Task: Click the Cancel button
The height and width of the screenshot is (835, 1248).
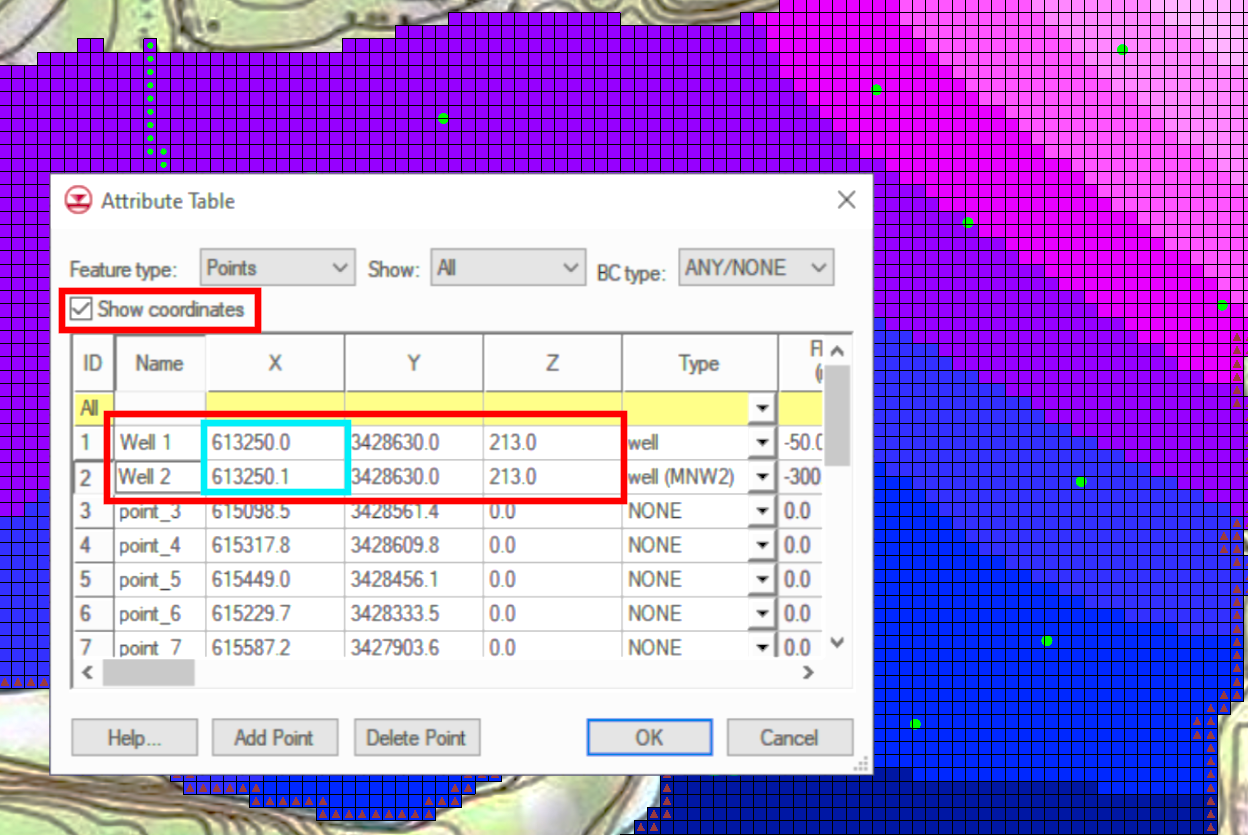Action: (x=790, y=737)
